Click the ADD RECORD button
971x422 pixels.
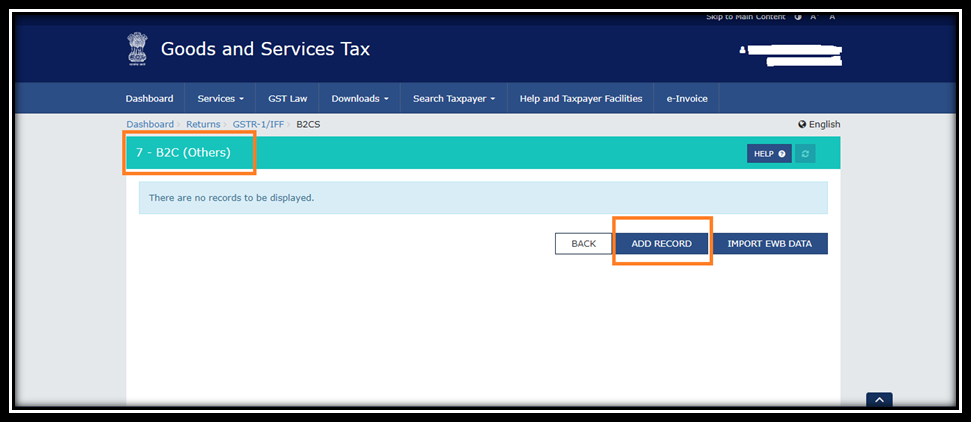pos(661,244)
